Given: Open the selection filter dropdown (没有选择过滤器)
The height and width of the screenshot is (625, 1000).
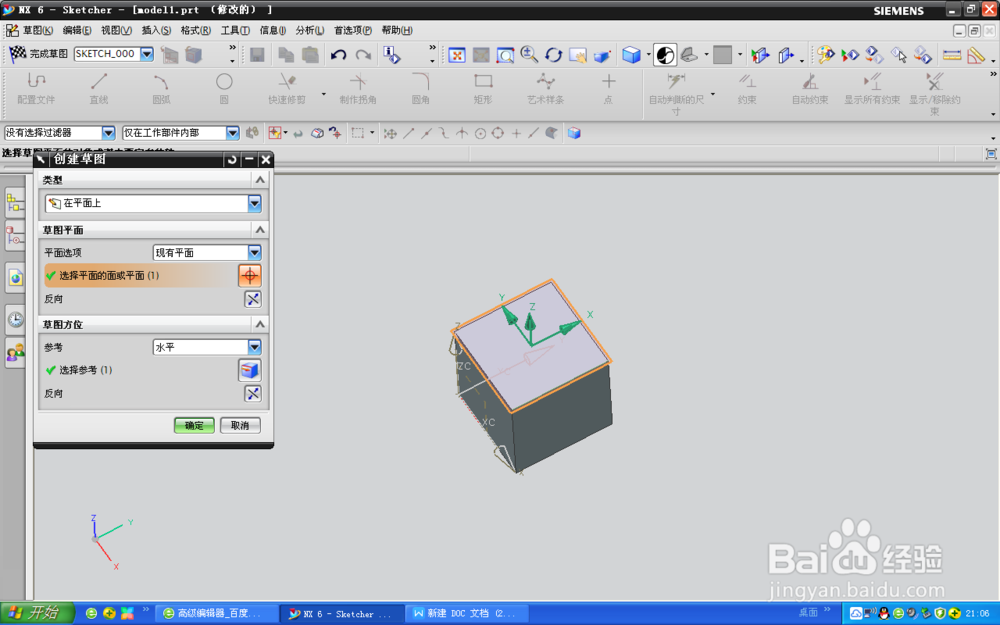Looking at the screenshot, I should pyautogui.click(x=108, y=133).
